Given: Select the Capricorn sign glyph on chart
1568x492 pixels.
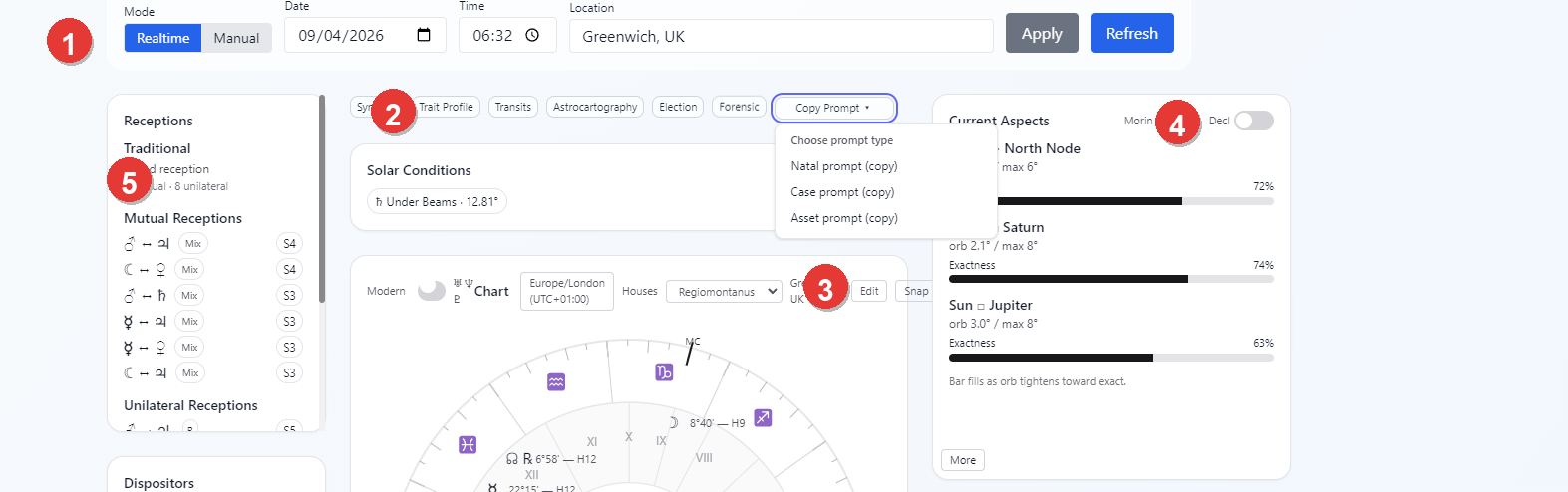Looking at the screenshot, I should click(x=664, y=372).
